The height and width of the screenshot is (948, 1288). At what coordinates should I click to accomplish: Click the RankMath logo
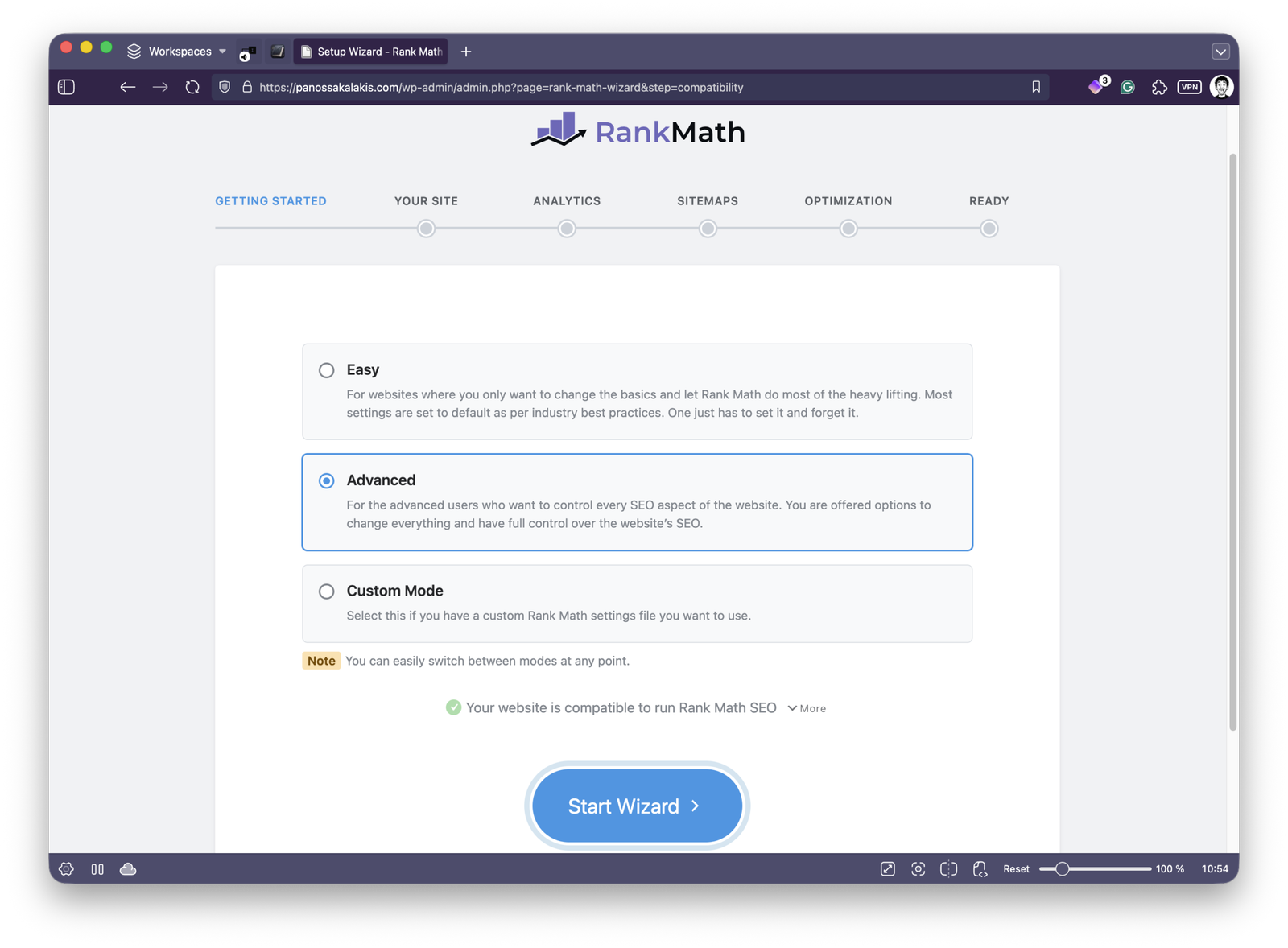(638, 130)
